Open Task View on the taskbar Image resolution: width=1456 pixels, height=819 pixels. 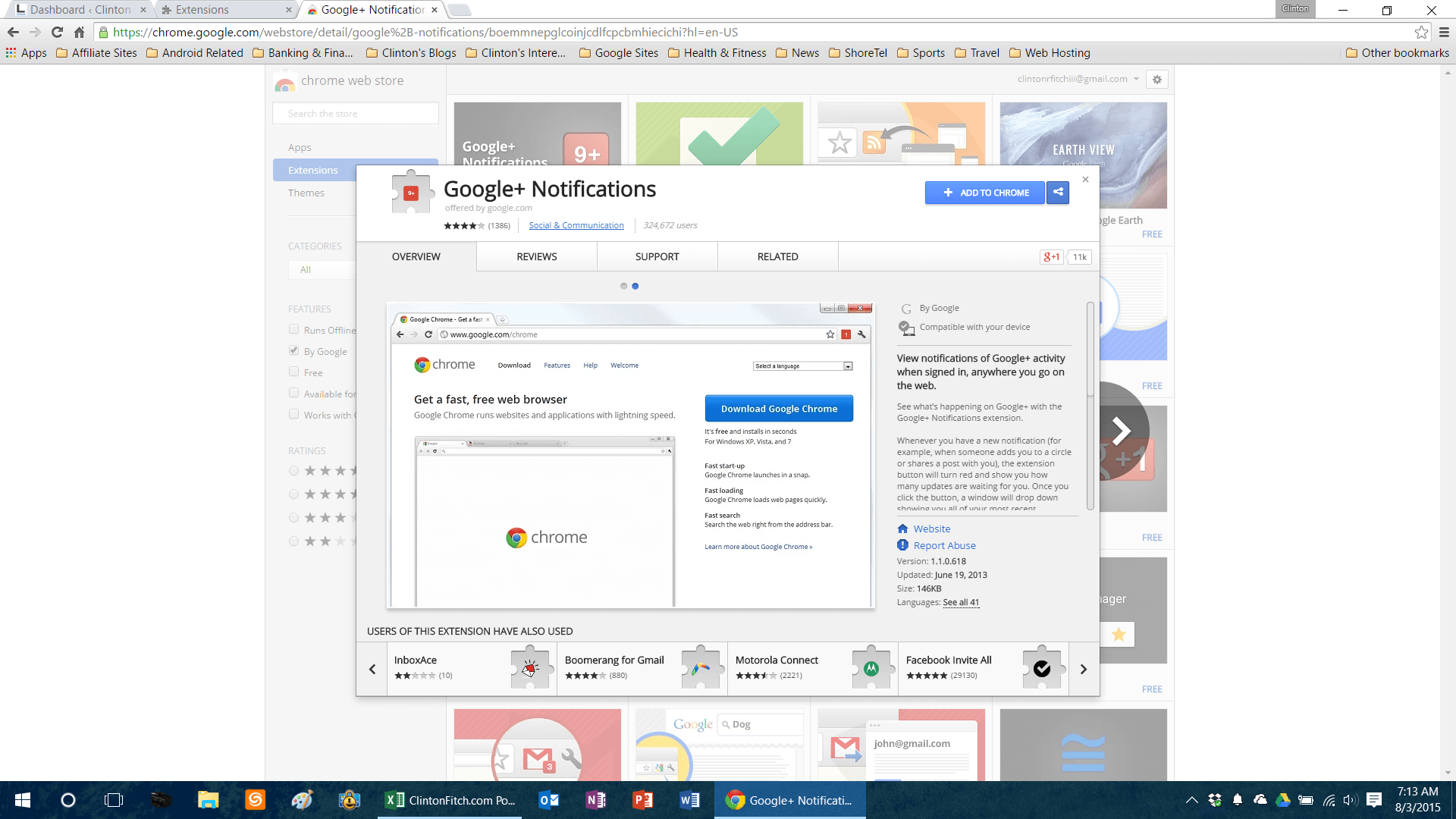click(114, 800)
